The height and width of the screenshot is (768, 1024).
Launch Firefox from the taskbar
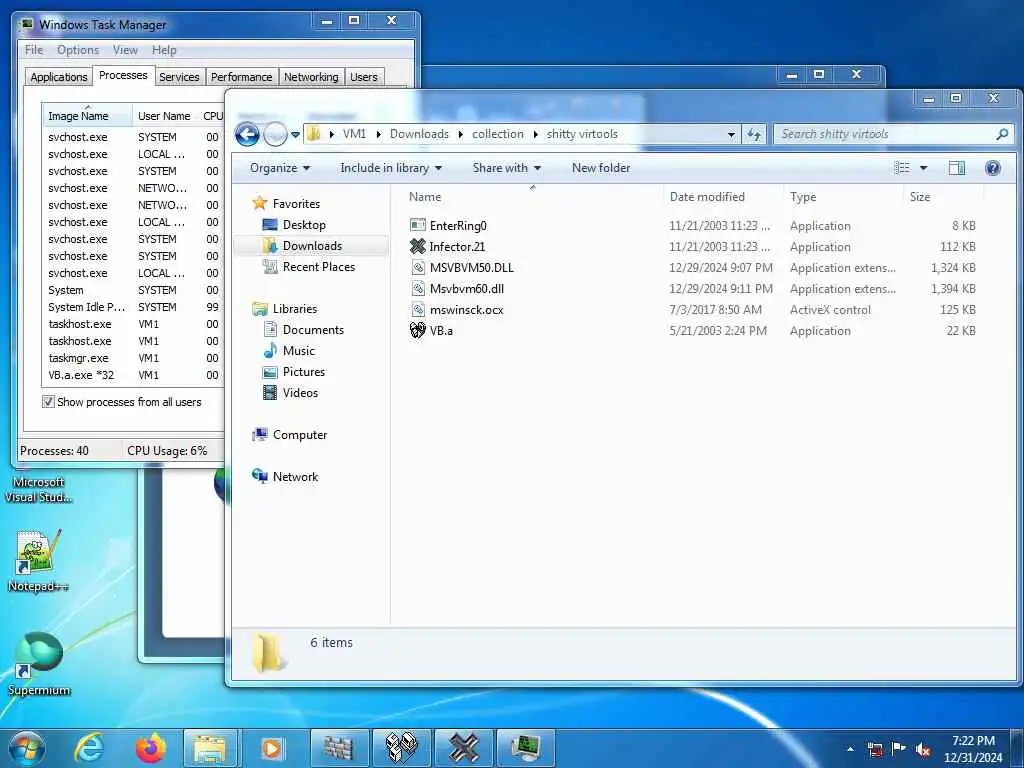coord(151,748)
